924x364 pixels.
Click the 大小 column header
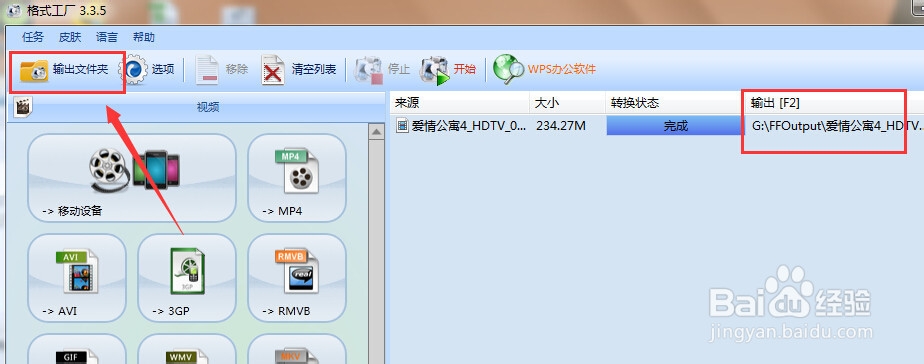click(x=567, y=103)
